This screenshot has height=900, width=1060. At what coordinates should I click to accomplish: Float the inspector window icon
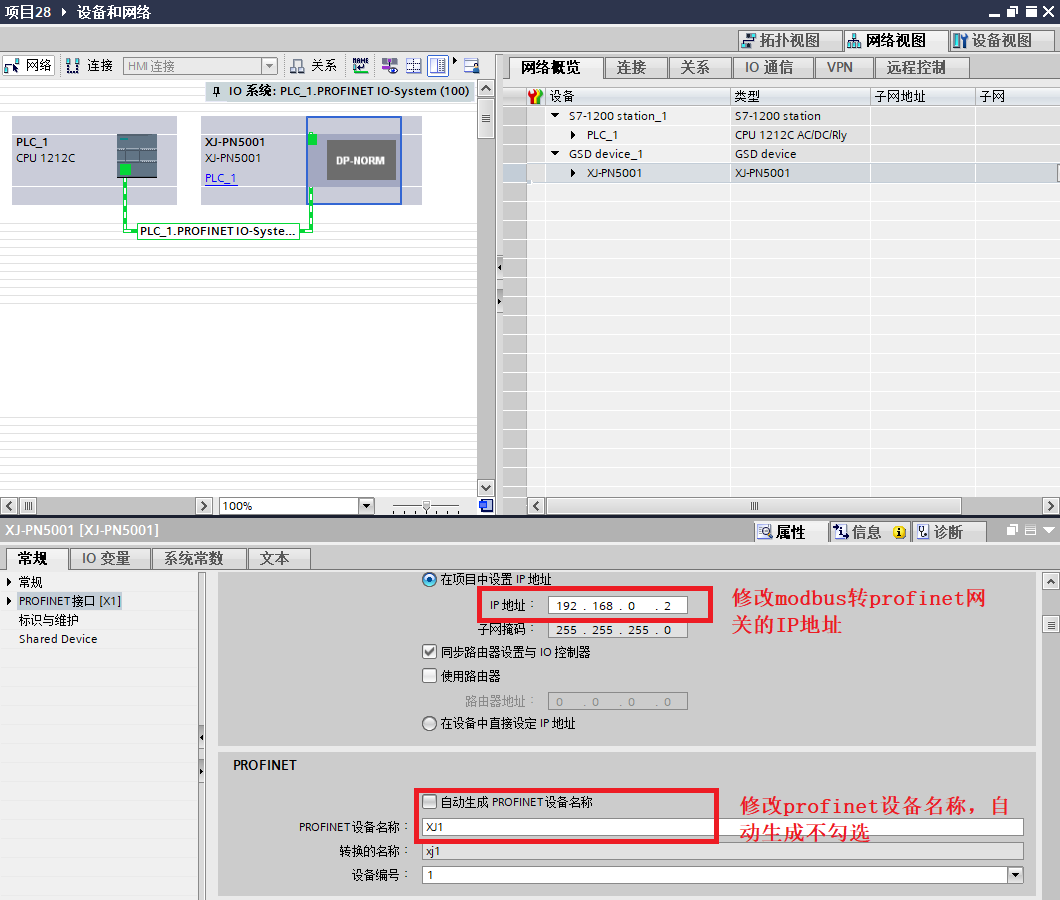pos(1012,530)
